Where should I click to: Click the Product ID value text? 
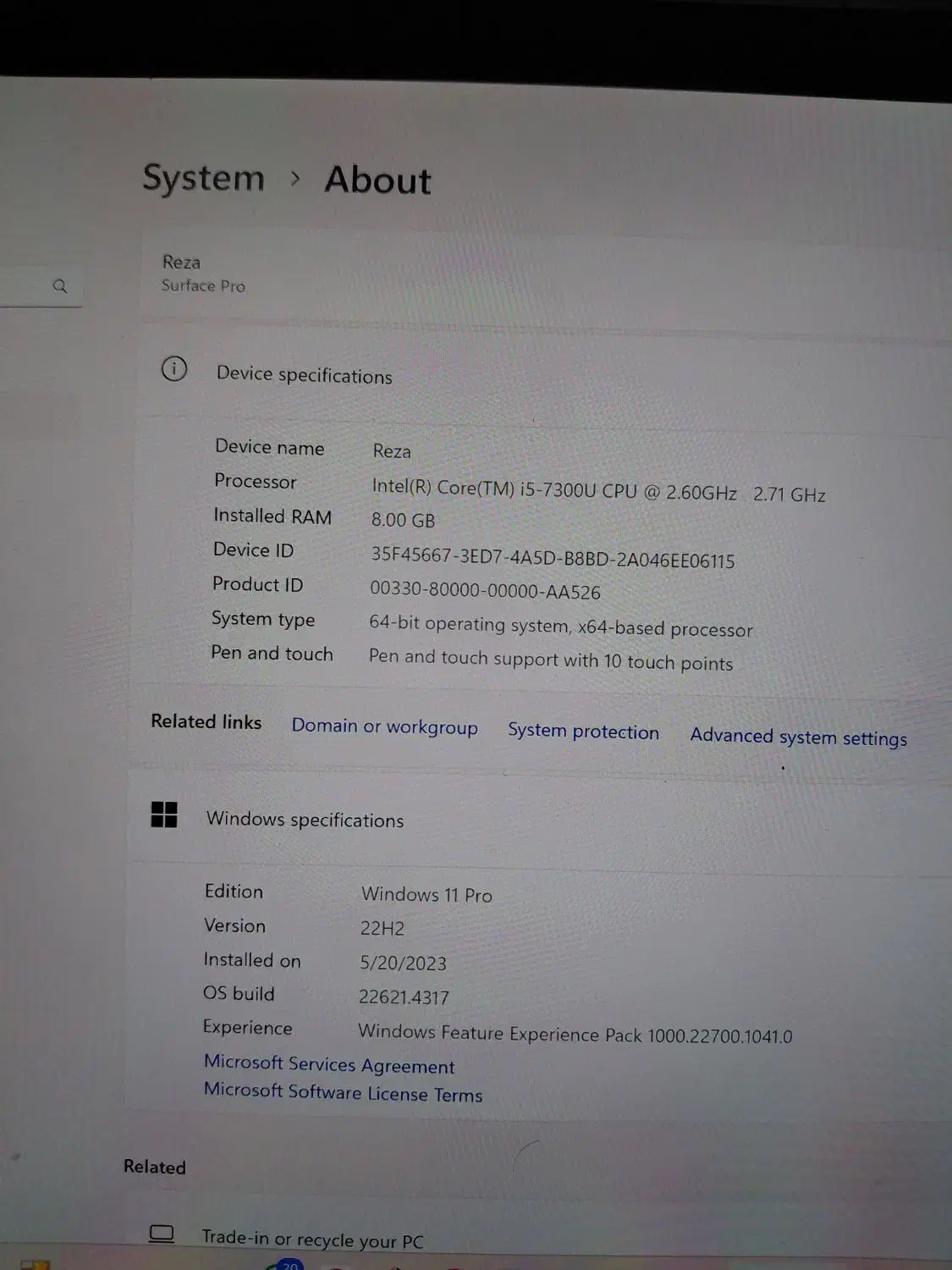click(x=485, y=590)
